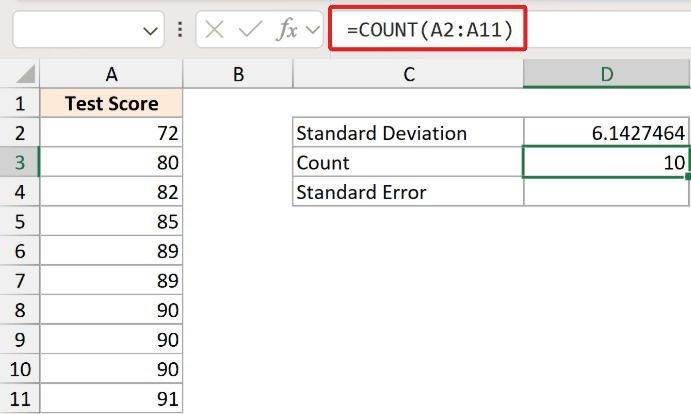Screen dimensions: 691x414
Task: Select column A header
Action: [111, 74]
